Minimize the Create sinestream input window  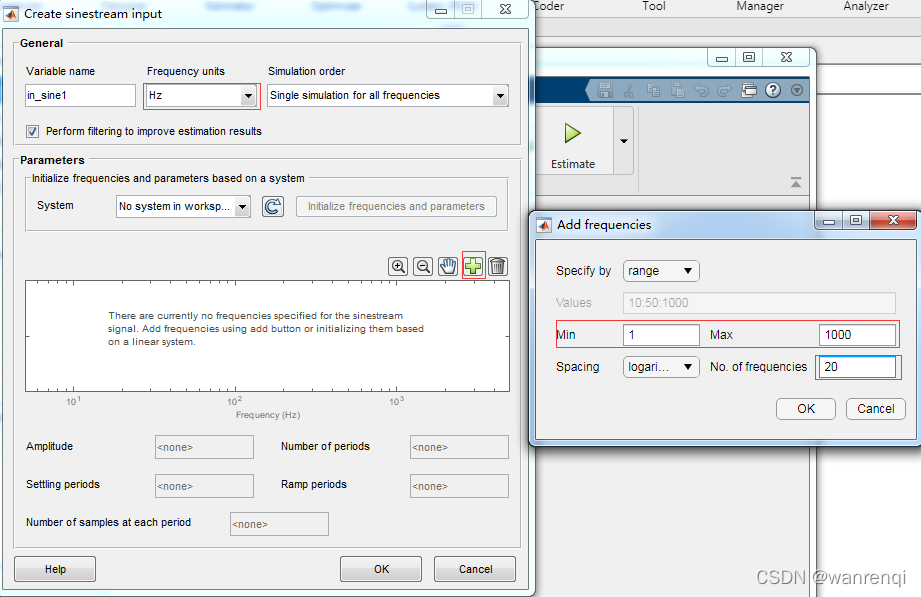click(441, 9)
